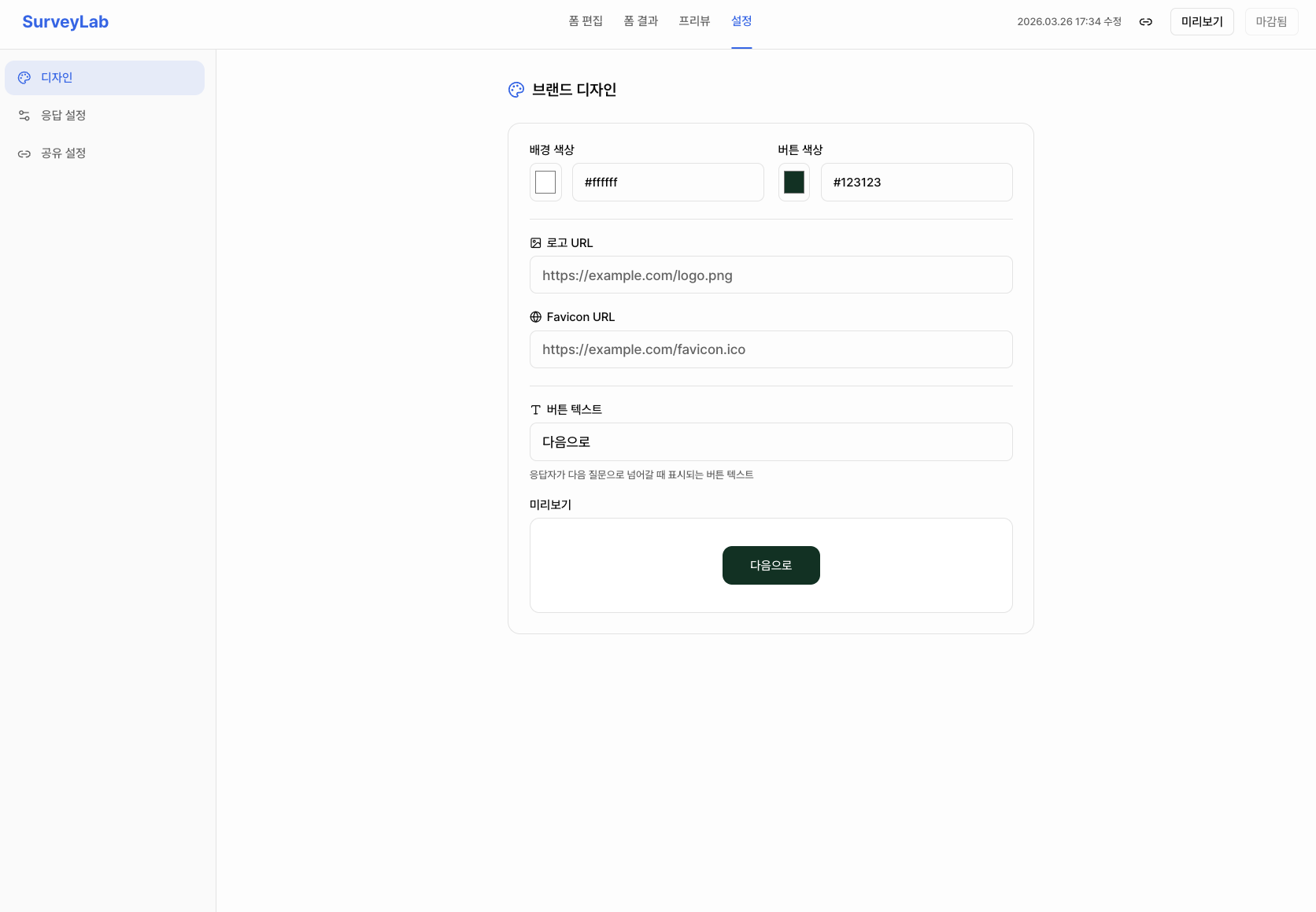Click the 미리보기 button at top right
The height and width of the screenshot is (912, 1316).
(x=1202, y=21)
